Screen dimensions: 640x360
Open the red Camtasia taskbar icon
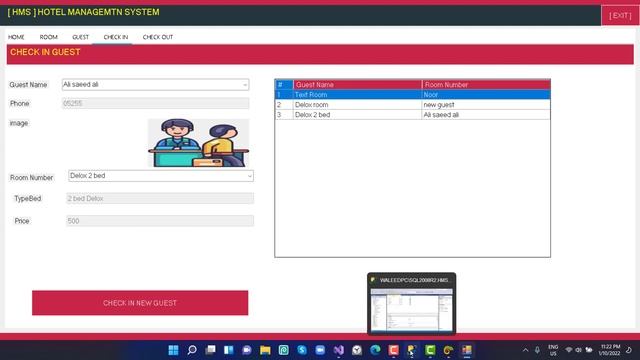393,350
